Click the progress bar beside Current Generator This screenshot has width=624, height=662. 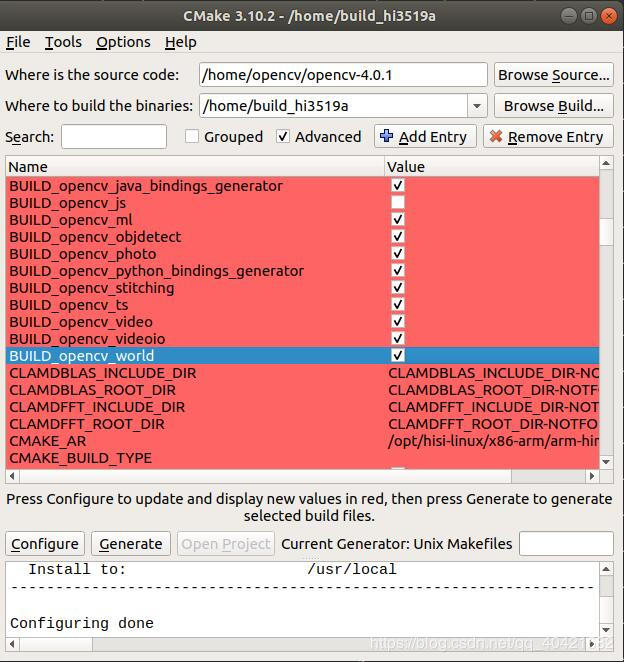tap(566, 544)
